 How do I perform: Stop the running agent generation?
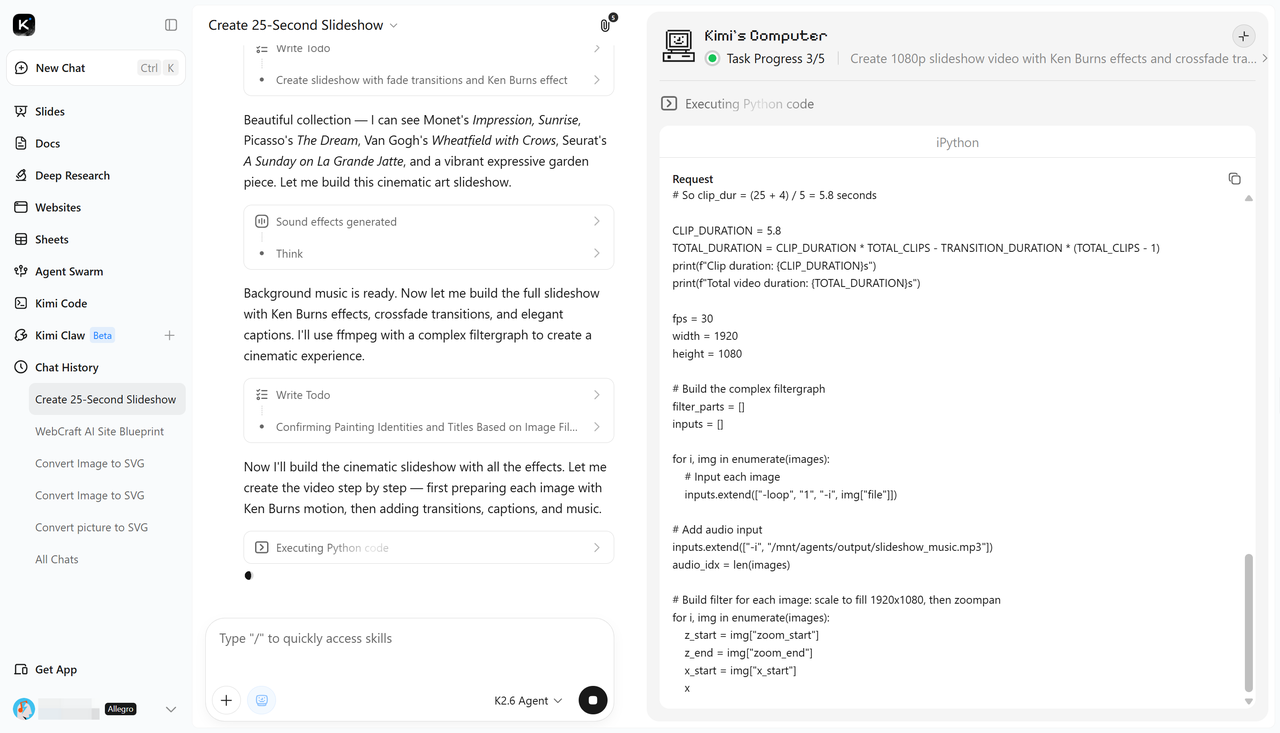pos(593,700)
